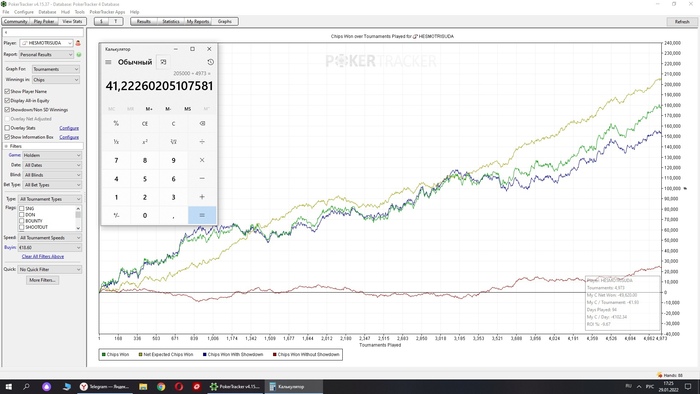Click the Calculator plus/minus sign key
This screenshot has height=394, width=700.
(116, 215)
